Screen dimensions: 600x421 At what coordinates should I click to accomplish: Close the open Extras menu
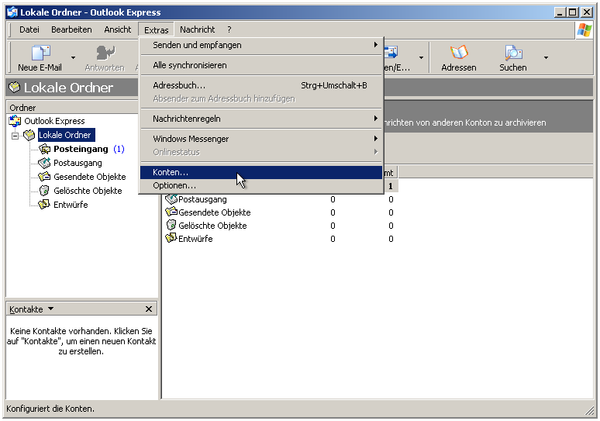point(156,30)
